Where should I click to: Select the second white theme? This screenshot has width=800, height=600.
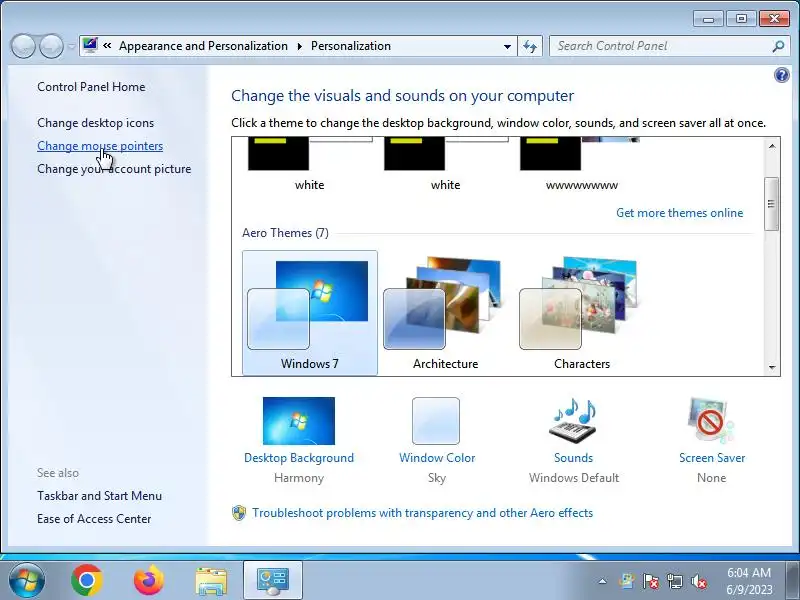(x=445, y=164)
